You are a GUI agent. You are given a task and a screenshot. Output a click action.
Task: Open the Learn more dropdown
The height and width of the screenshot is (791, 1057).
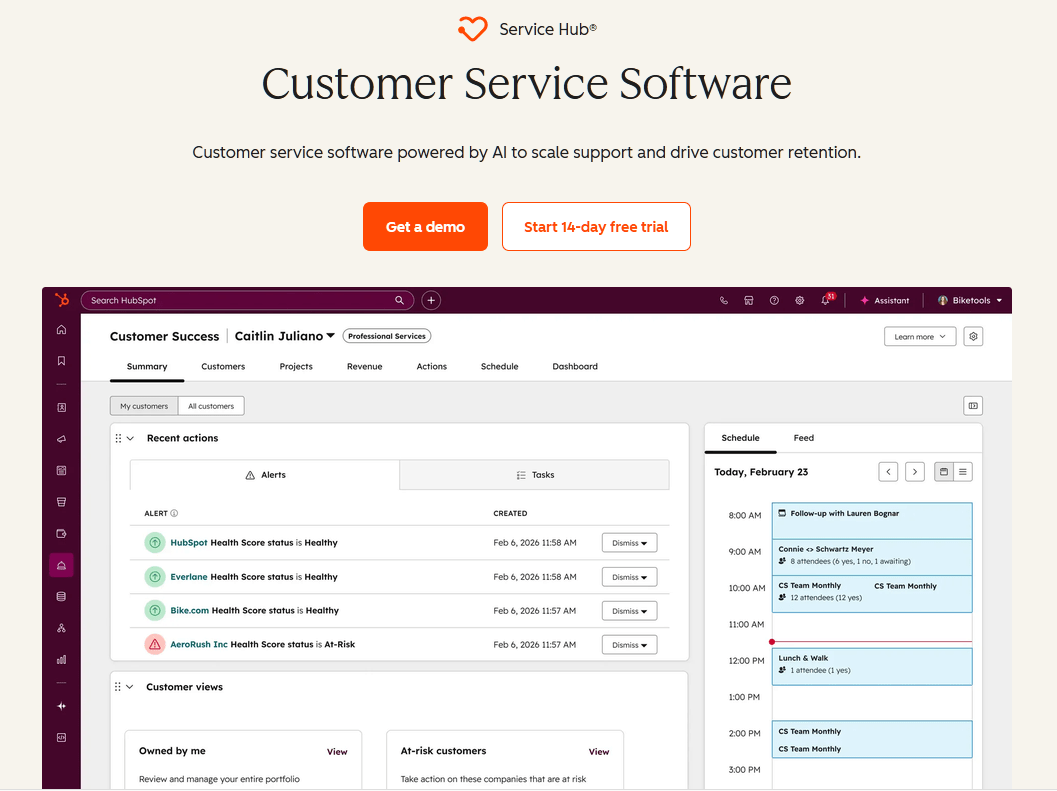[x=919, y=336]
